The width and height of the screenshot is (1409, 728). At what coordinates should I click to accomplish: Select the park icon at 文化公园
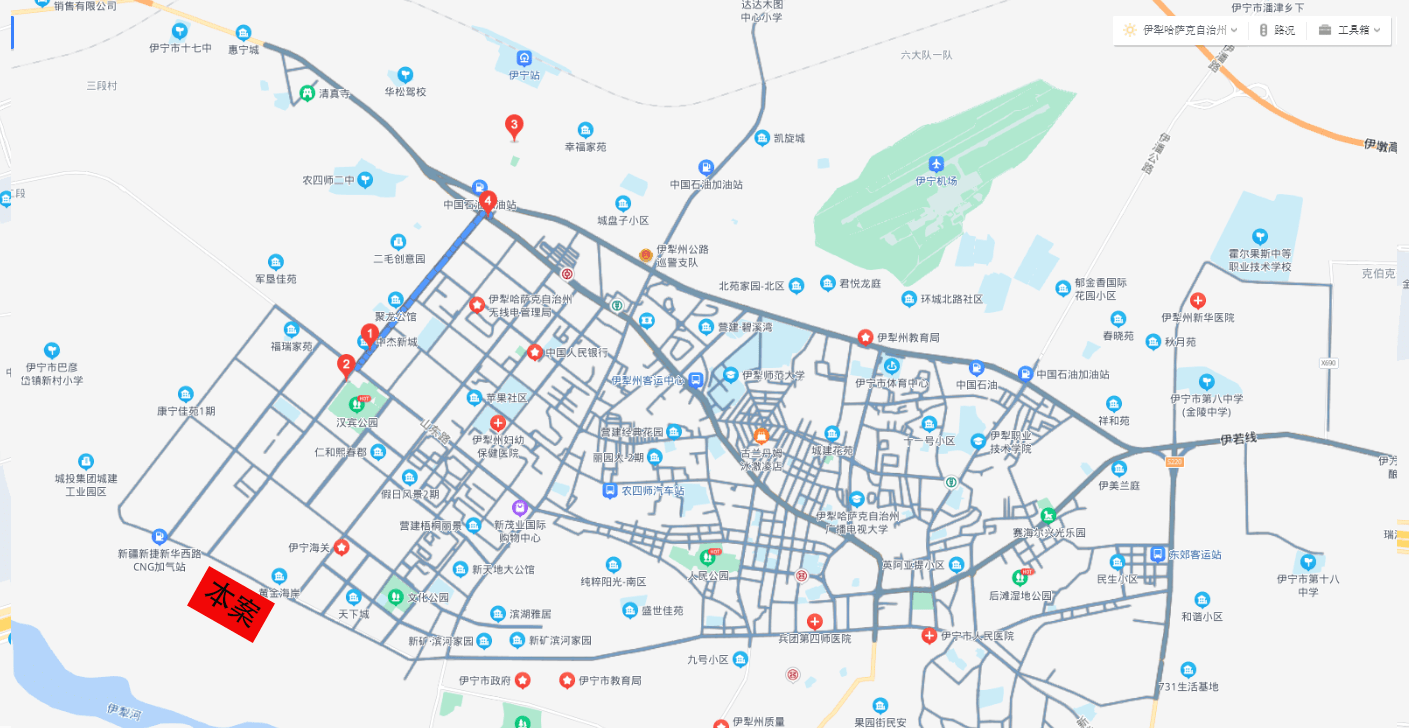(x=394, y=597)
